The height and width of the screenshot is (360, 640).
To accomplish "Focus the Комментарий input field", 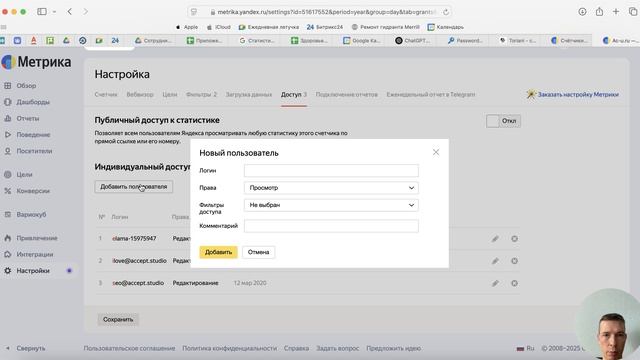I will point(331,226).
